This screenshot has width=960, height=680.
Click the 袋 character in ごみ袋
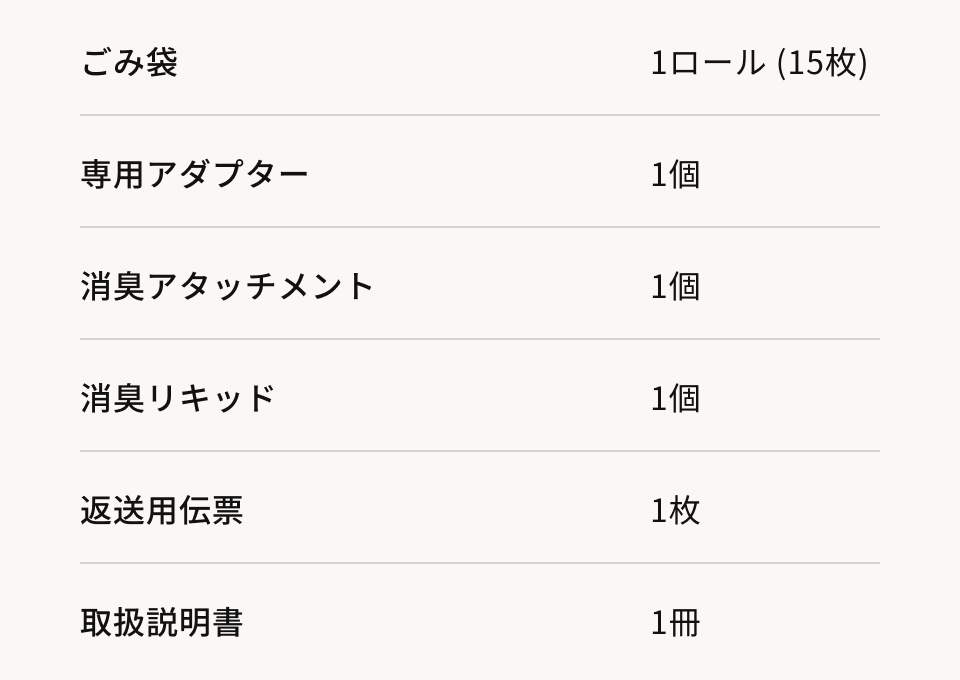point(162,62)
